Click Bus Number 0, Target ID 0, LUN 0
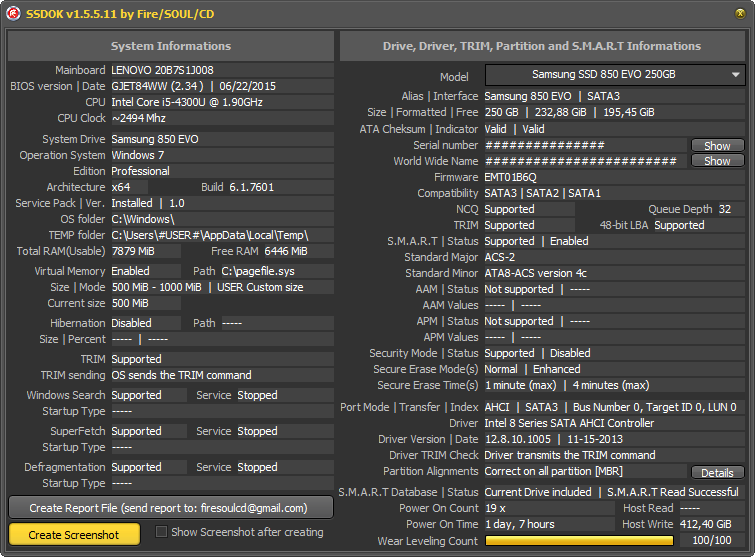Image resolution: width=755 pixels, height=557 pixels. pos(655,407)
